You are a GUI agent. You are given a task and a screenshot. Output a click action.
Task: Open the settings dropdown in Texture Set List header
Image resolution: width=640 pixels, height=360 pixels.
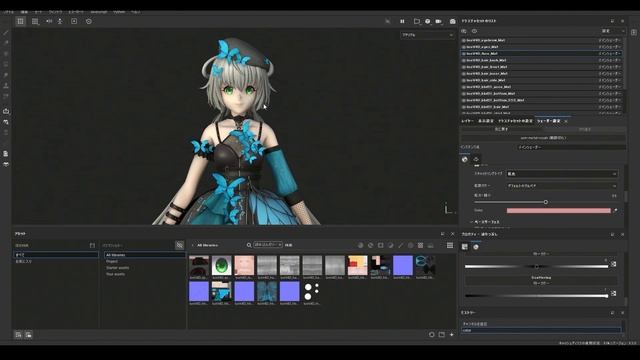coord(613,31)
